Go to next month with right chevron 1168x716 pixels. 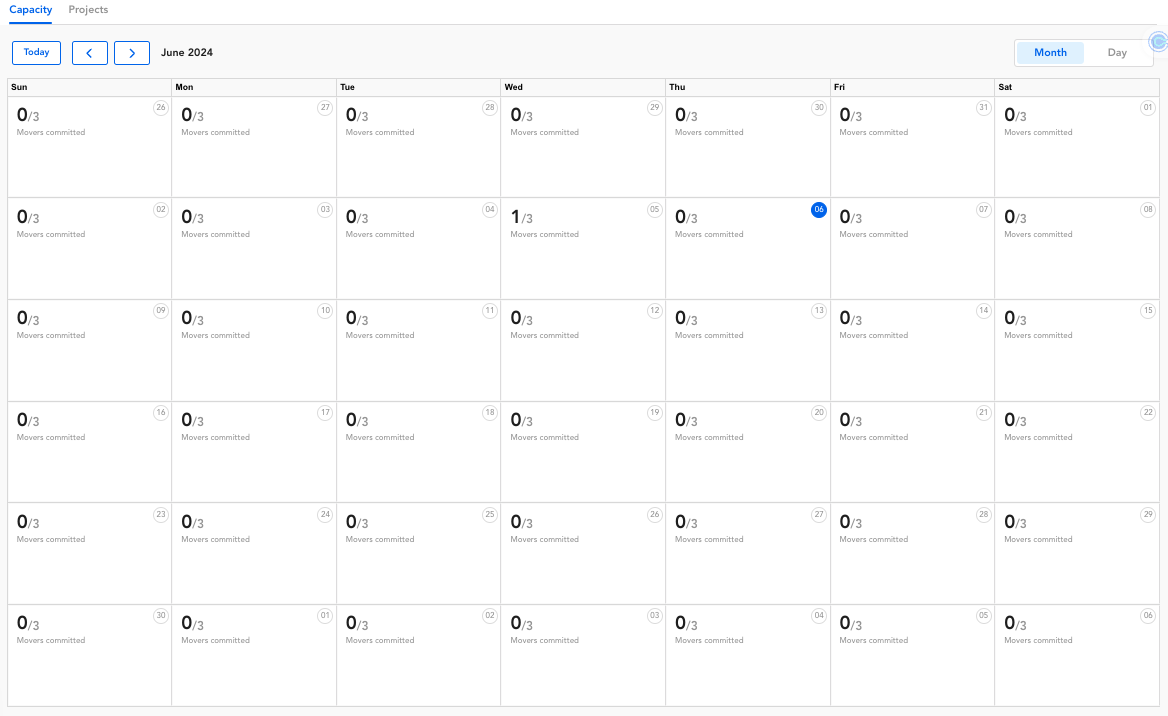[132, 53]
